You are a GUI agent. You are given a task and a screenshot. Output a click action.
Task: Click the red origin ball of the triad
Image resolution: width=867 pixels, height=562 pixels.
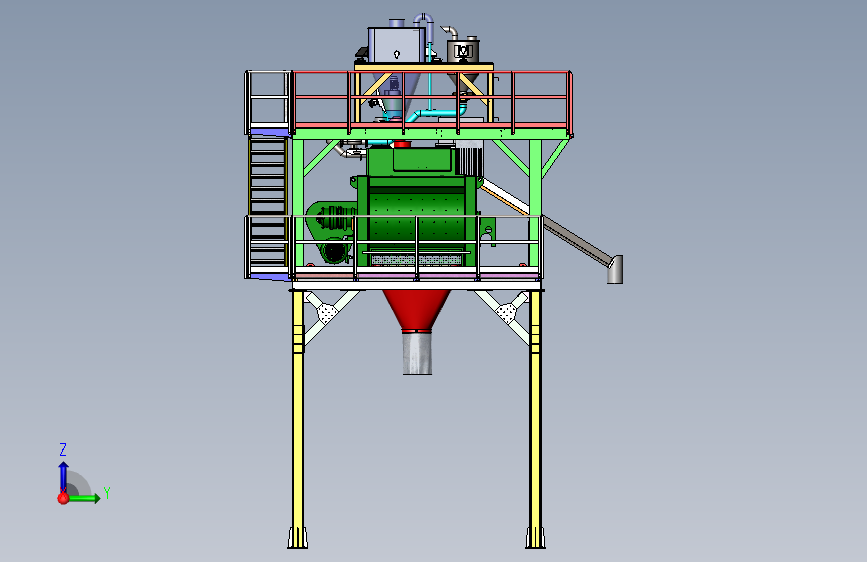(x=63, y=498)
